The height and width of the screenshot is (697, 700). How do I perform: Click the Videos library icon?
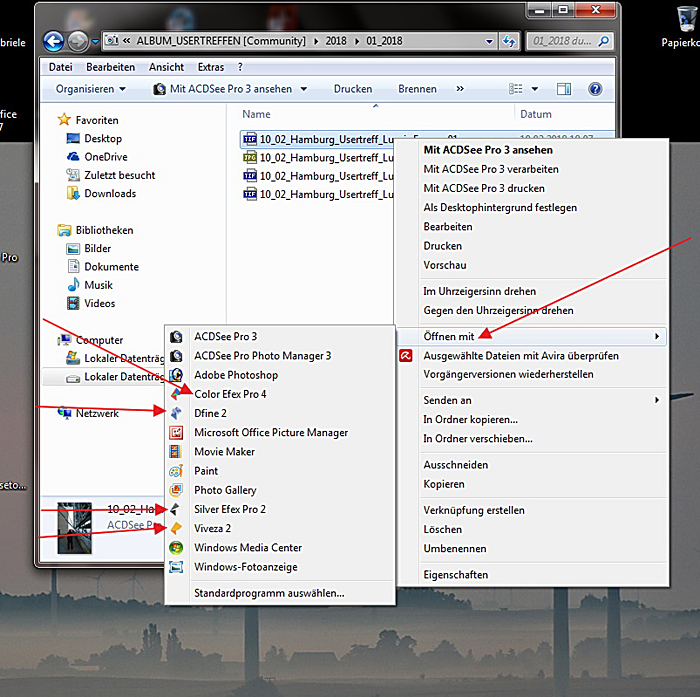[73, 303]
